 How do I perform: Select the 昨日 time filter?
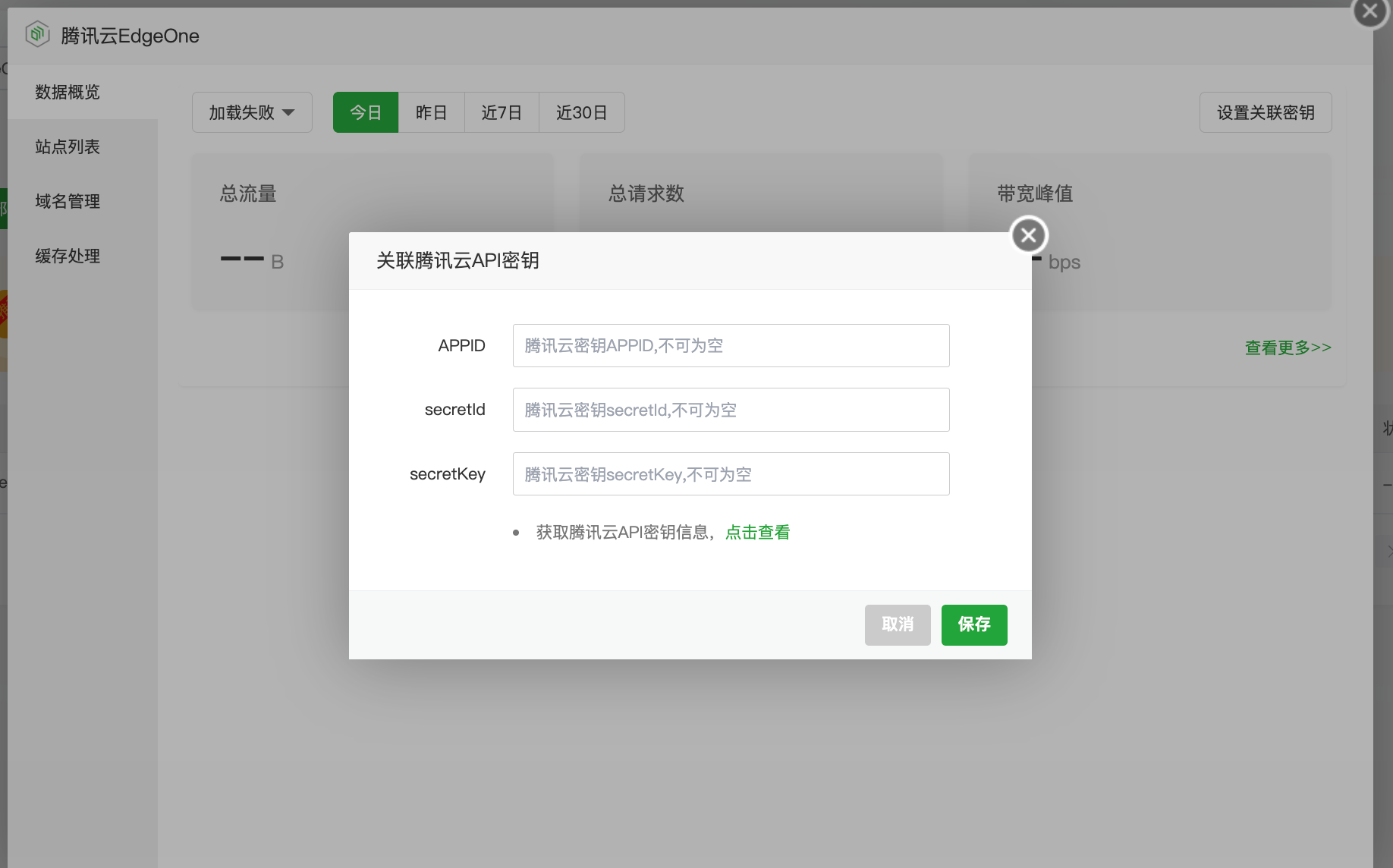pos(430,112)
